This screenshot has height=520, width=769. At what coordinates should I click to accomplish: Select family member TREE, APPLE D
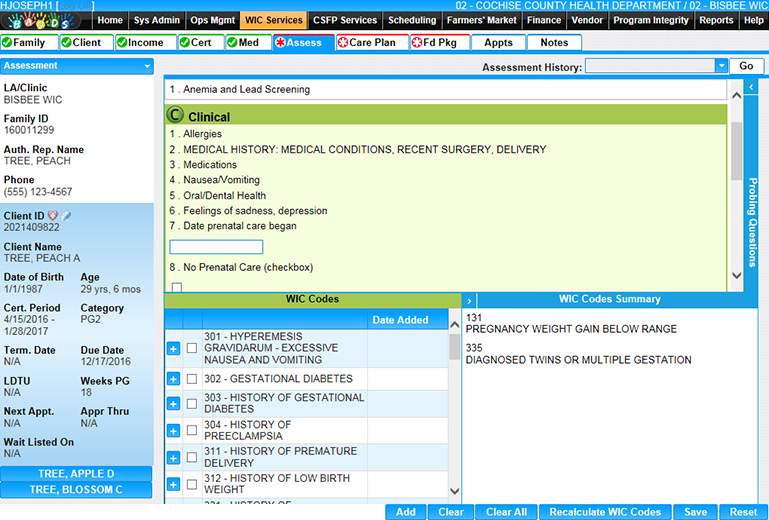coord(76,474)
